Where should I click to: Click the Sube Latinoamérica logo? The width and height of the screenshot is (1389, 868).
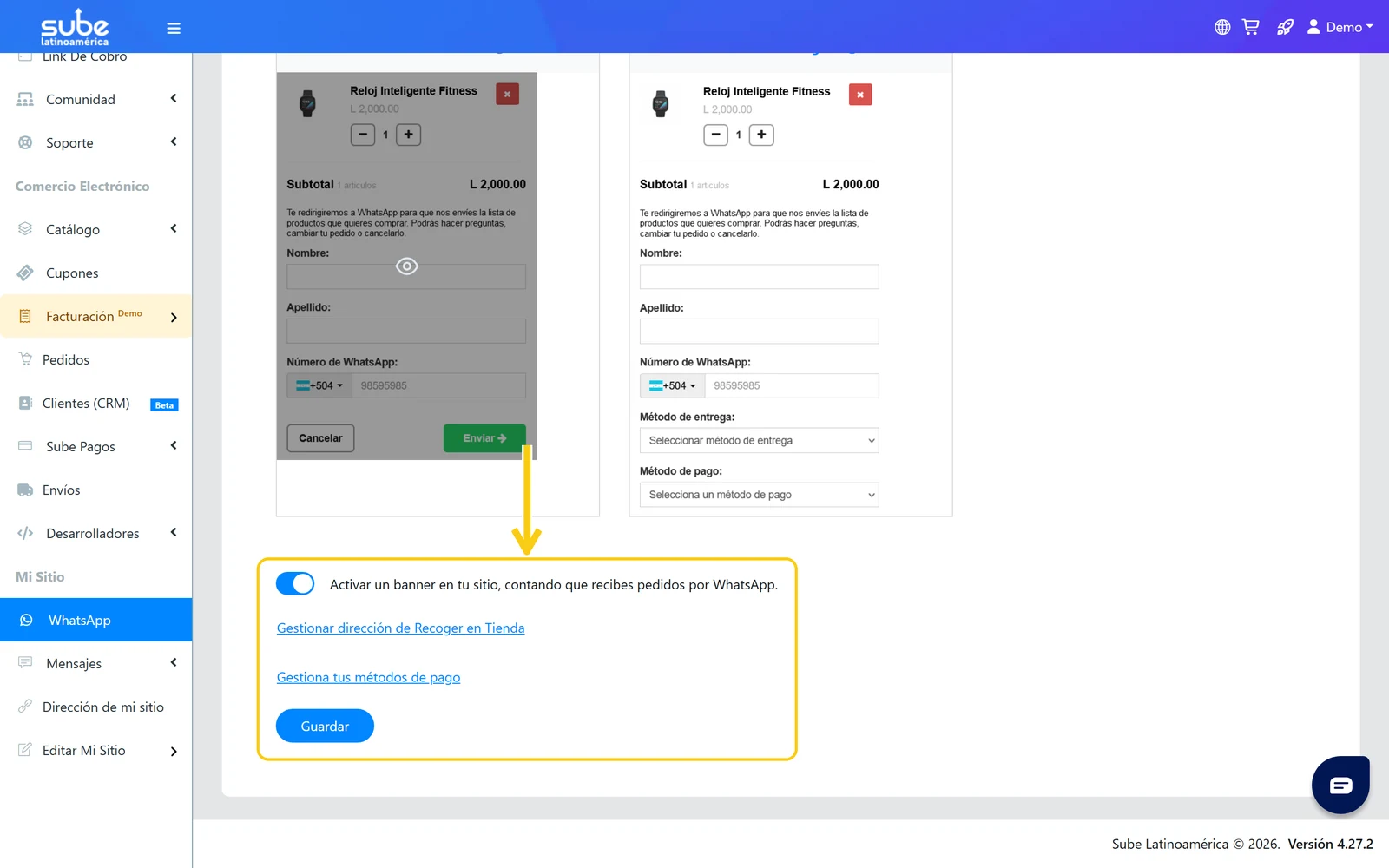coord(75,28)
